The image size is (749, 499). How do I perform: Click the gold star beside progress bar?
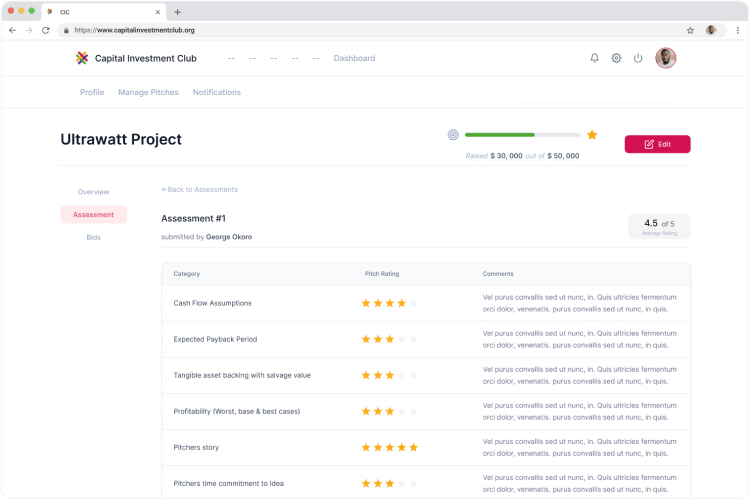coord(592,134)
